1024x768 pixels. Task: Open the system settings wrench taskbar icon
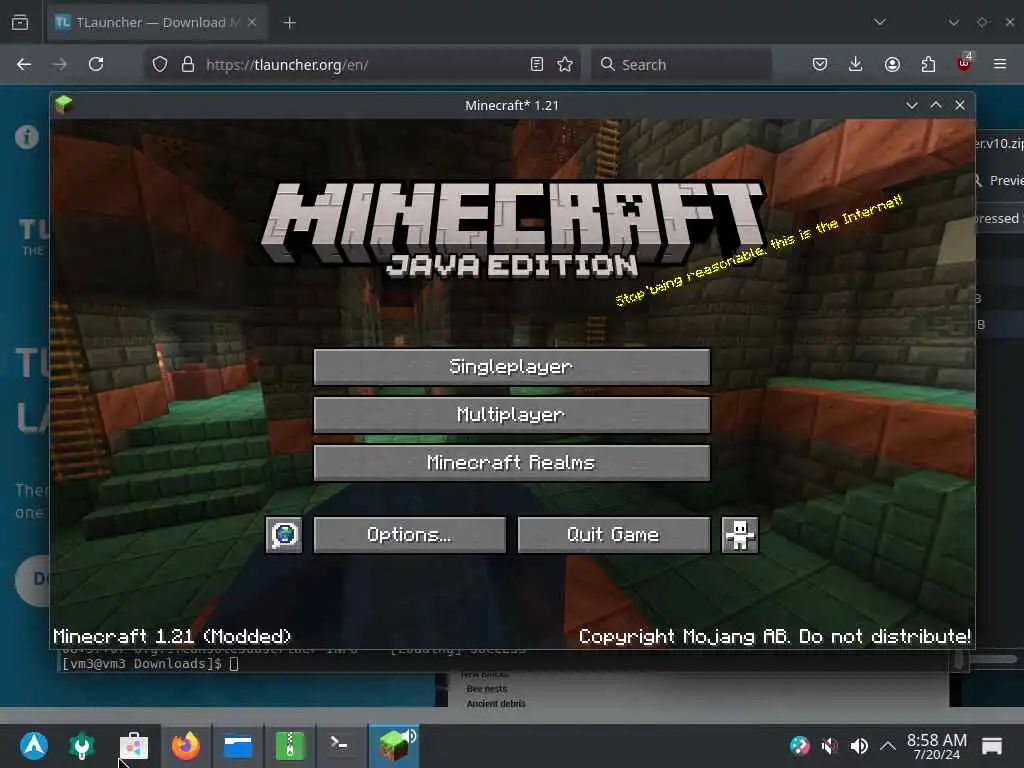click(x=82, y=746)
